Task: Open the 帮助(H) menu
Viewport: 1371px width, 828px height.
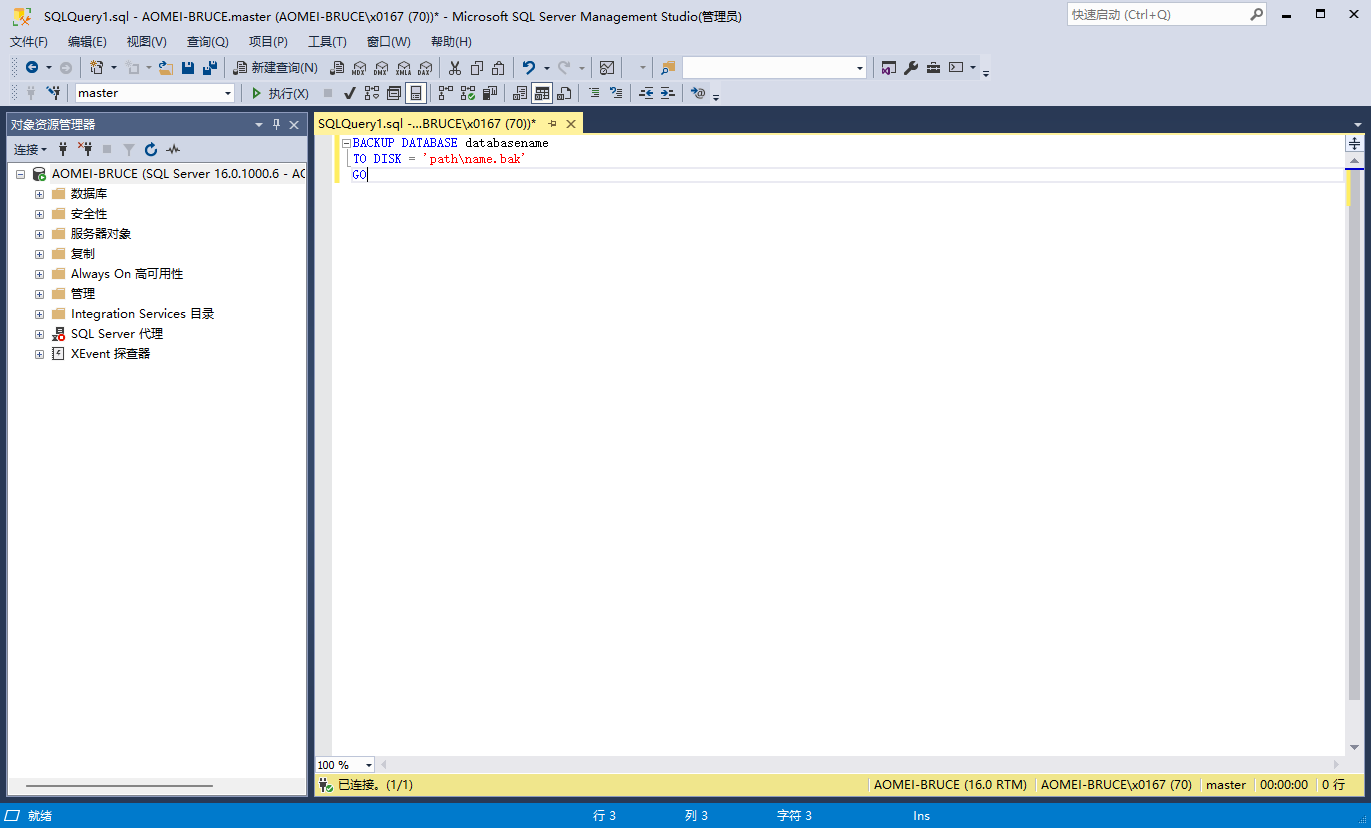Action: tap(451, 41)
